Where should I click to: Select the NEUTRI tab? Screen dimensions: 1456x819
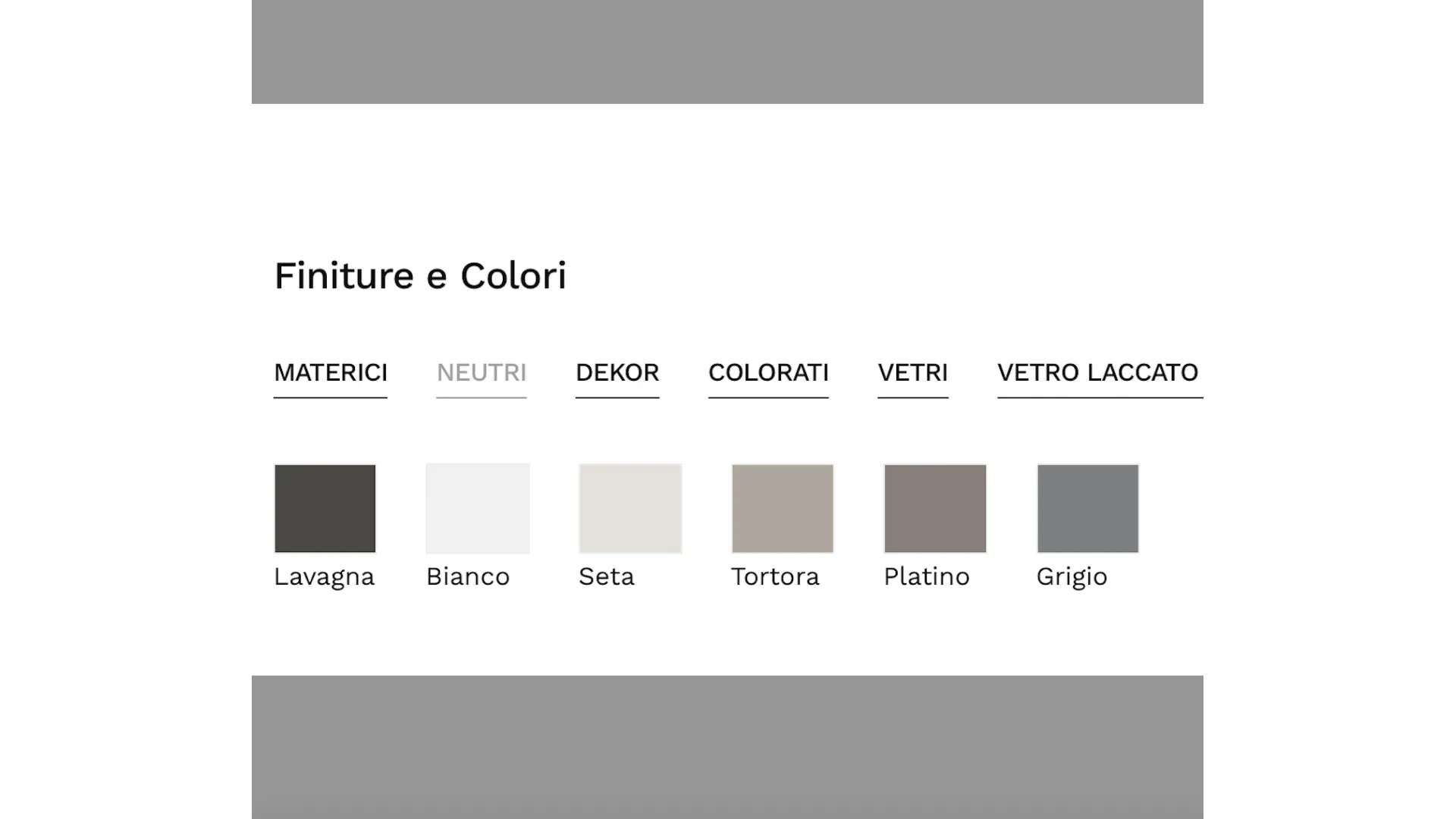pyautogui.click(x=481, y=373)
